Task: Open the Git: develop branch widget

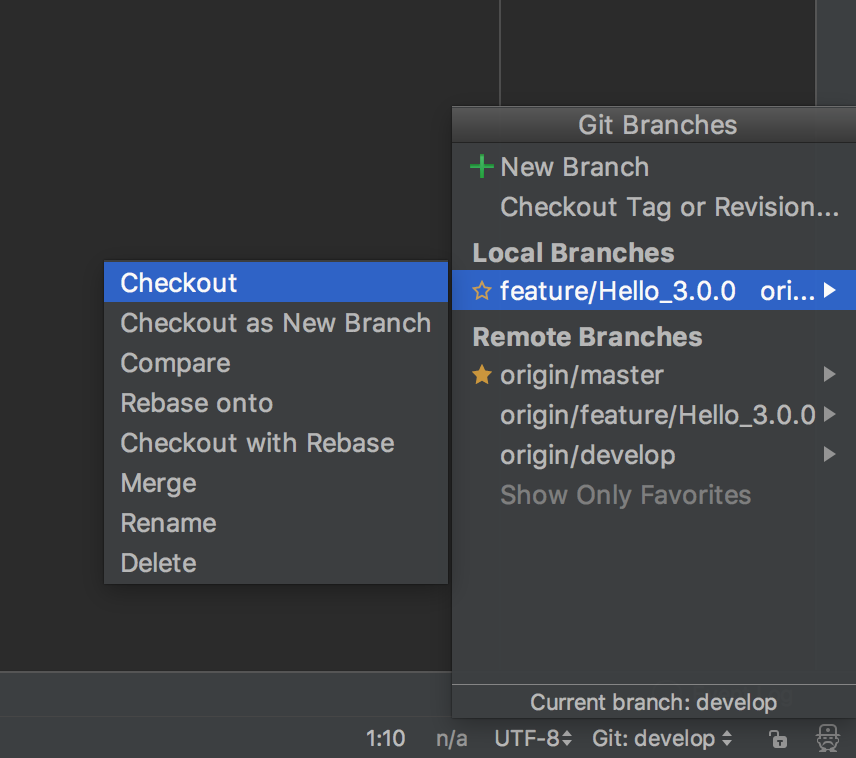Action: [662, 739]
